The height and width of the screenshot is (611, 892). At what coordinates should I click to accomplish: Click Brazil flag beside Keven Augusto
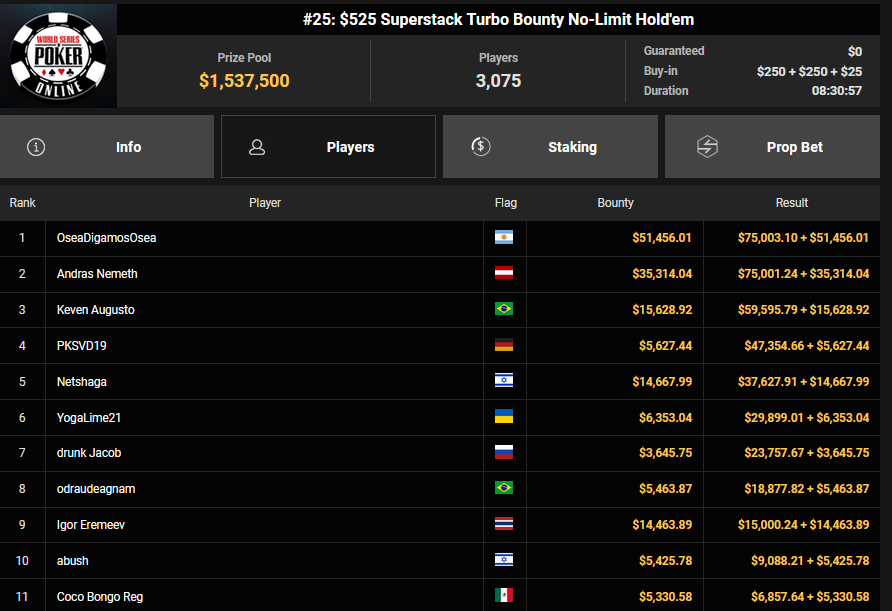pyautogui.click(x=504, y=310)
